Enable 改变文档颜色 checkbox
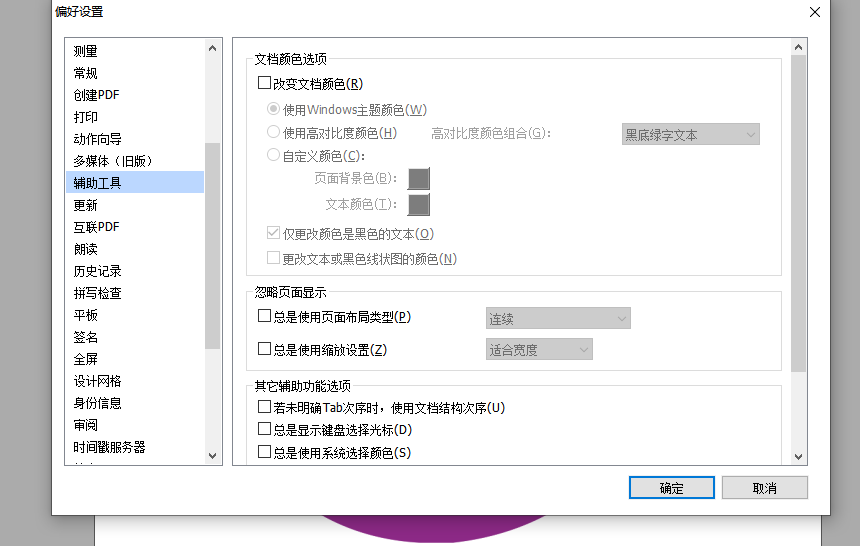The image size is (860, 546). [264, 83]
